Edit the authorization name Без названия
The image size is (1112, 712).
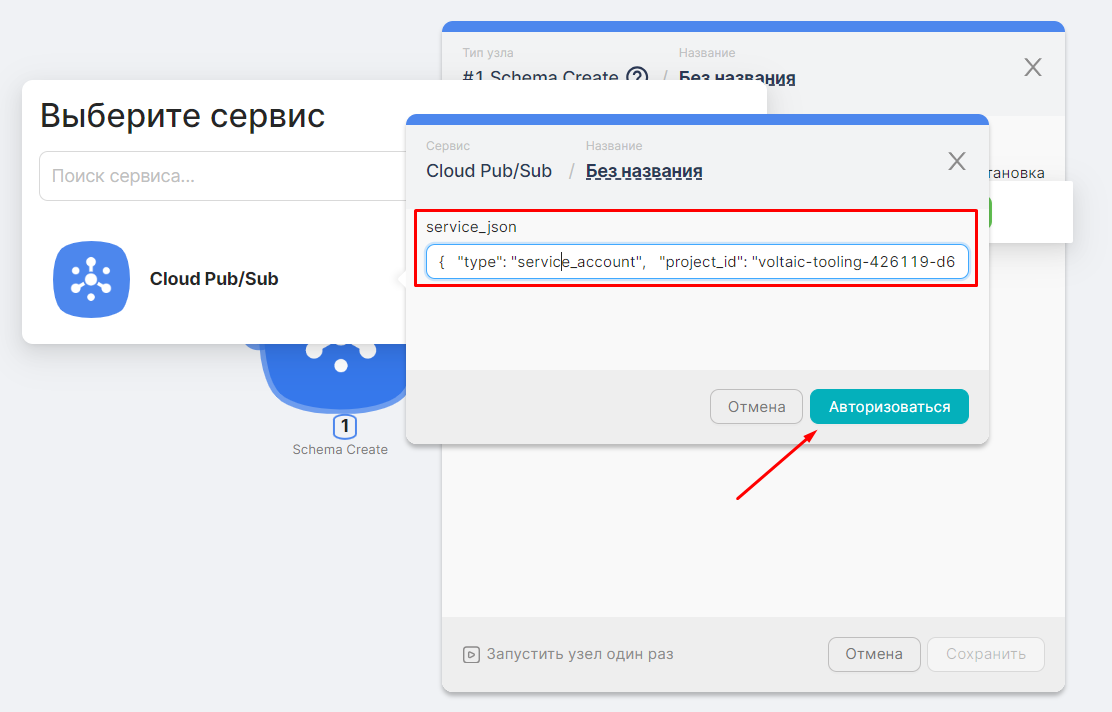point(644,171)
